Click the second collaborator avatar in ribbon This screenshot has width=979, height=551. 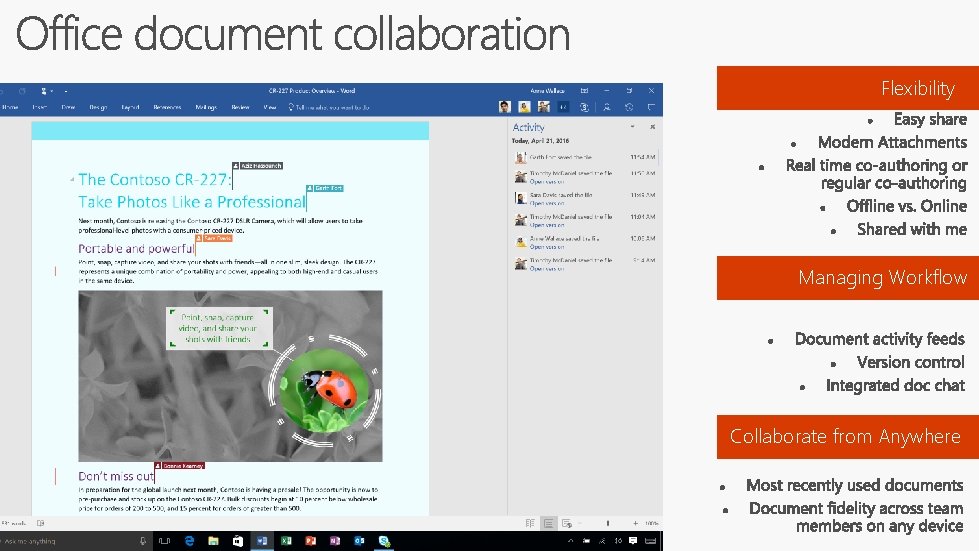click(x=524, y=107)
